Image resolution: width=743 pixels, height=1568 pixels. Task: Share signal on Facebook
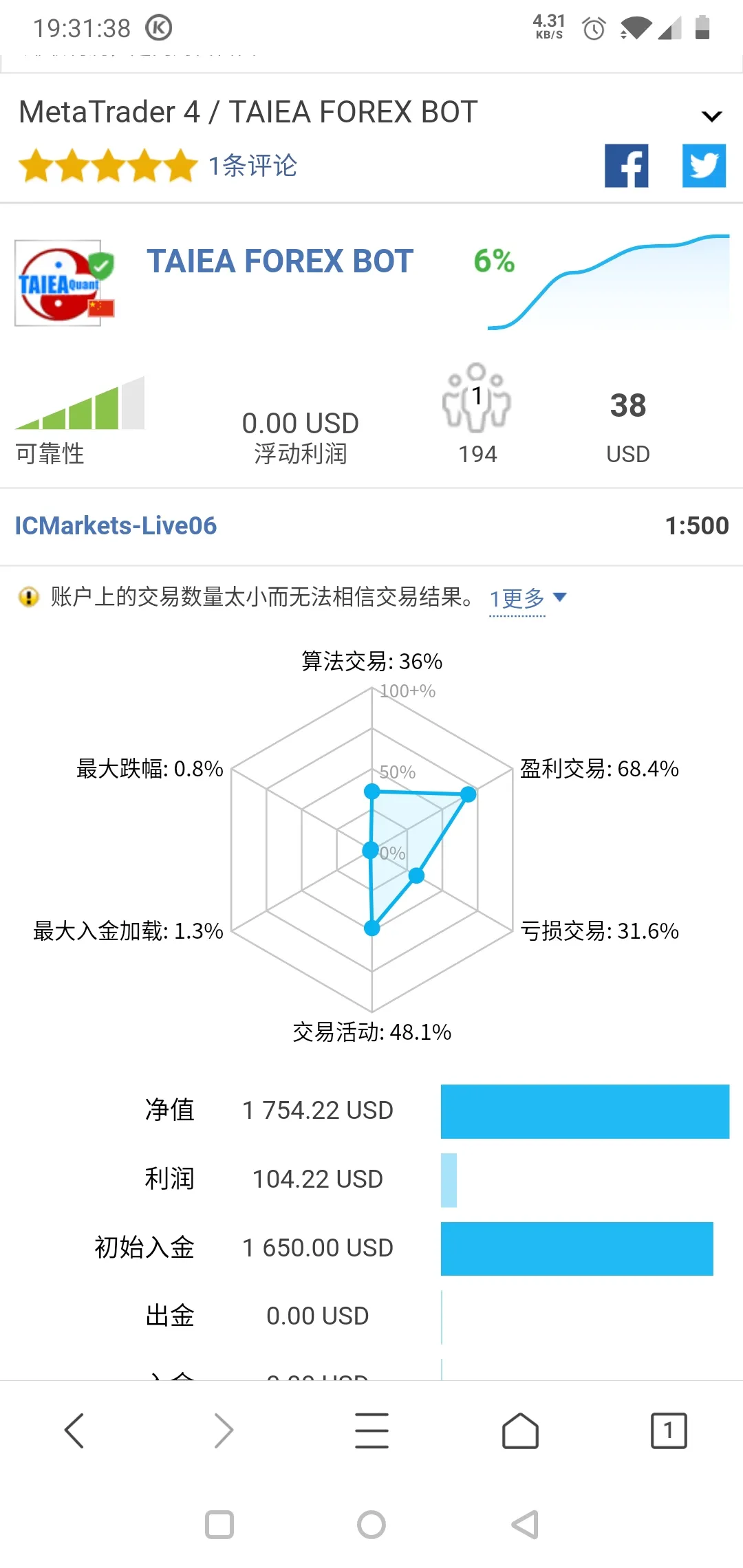pos(626,166)
